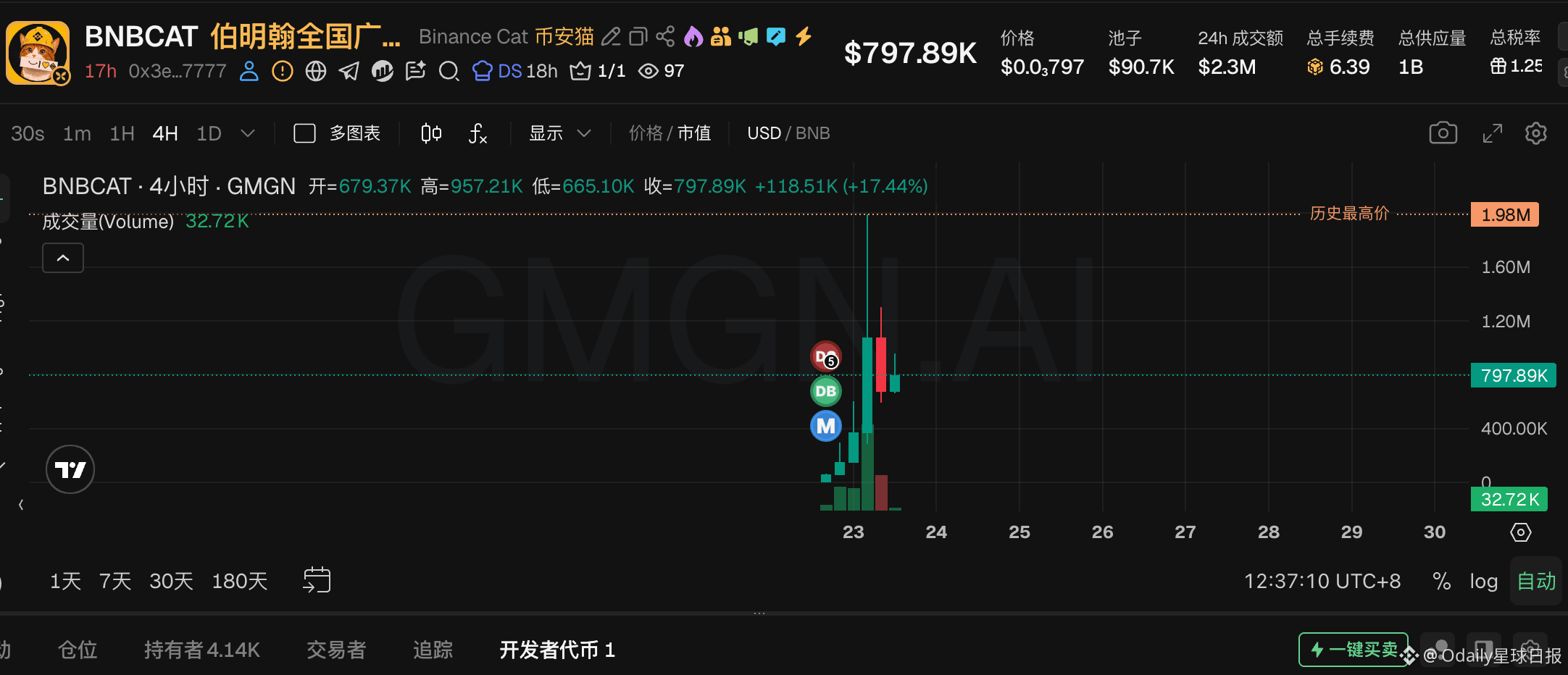Open the token website globe icon
This screenshot has width=1568, height=675.
click(x=316, y=71)
